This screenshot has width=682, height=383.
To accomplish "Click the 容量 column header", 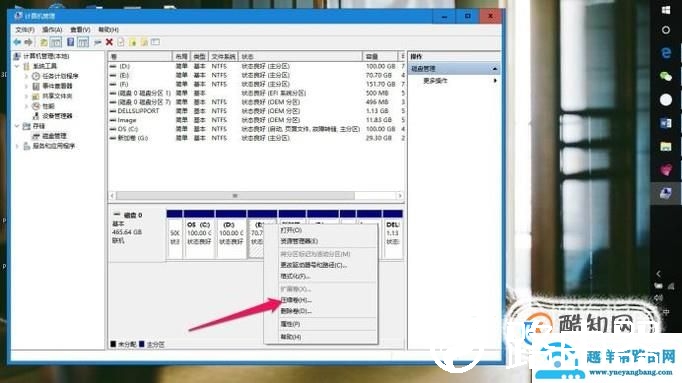I will [380, 57].
